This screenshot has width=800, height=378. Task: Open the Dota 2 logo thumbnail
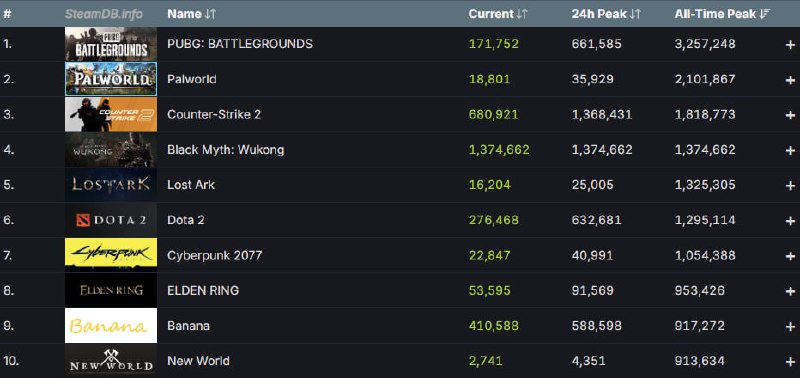pos(111,220)
